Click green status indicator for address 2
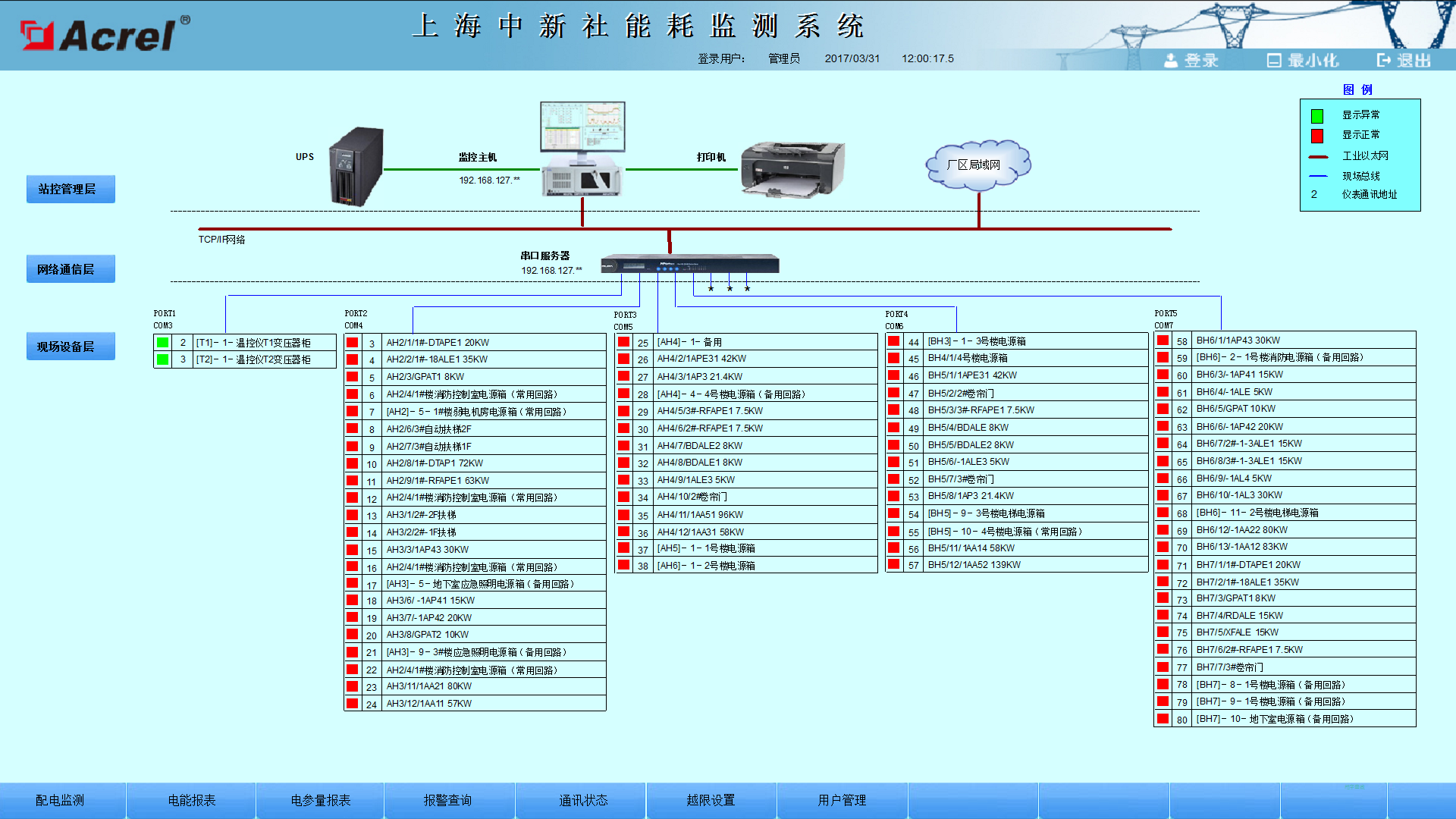1456x819 pixels. pos(162,342)
